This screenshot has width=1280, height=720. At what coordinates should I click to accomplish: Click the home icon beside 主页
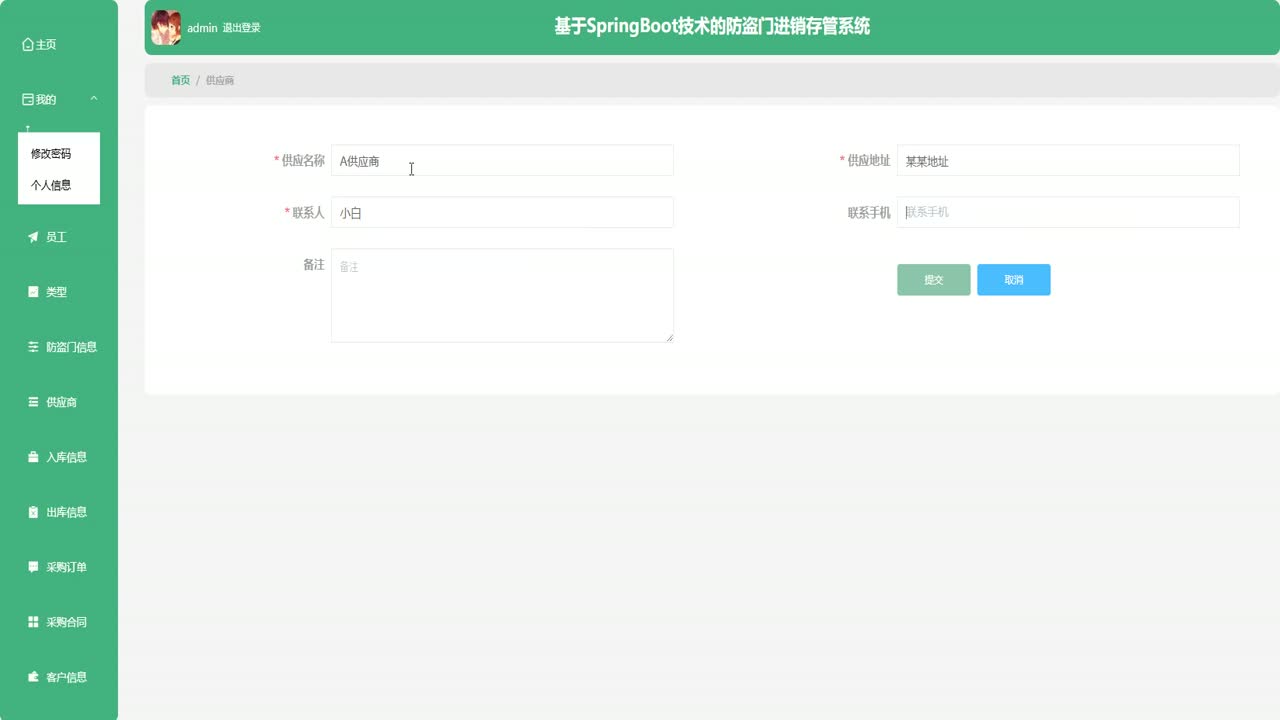point(28,44)
